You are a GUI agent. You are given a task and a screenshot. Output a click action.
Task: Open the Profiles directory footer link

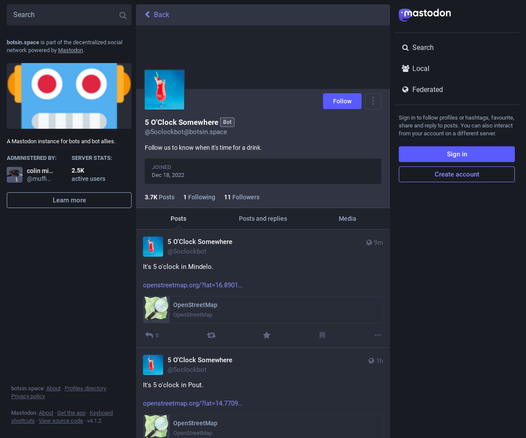point(85,388)
